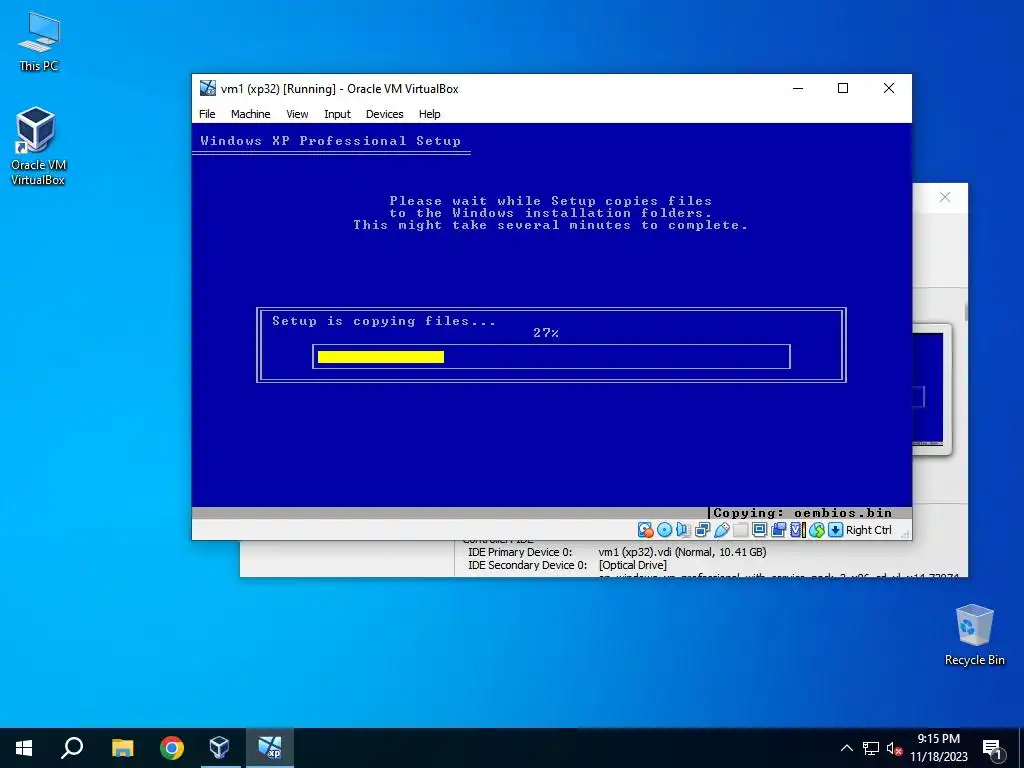Click the network adapters indicator icon

[703, 530]
